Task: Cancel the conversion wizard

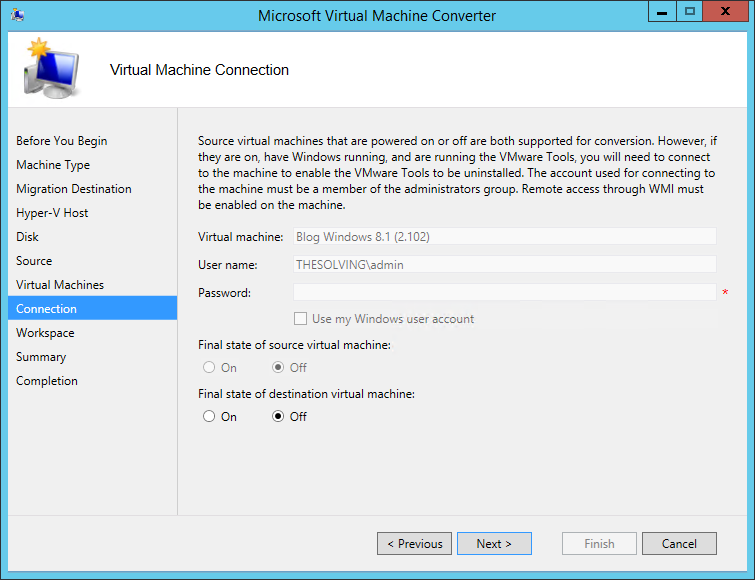Action: click(x=679, y=543)
